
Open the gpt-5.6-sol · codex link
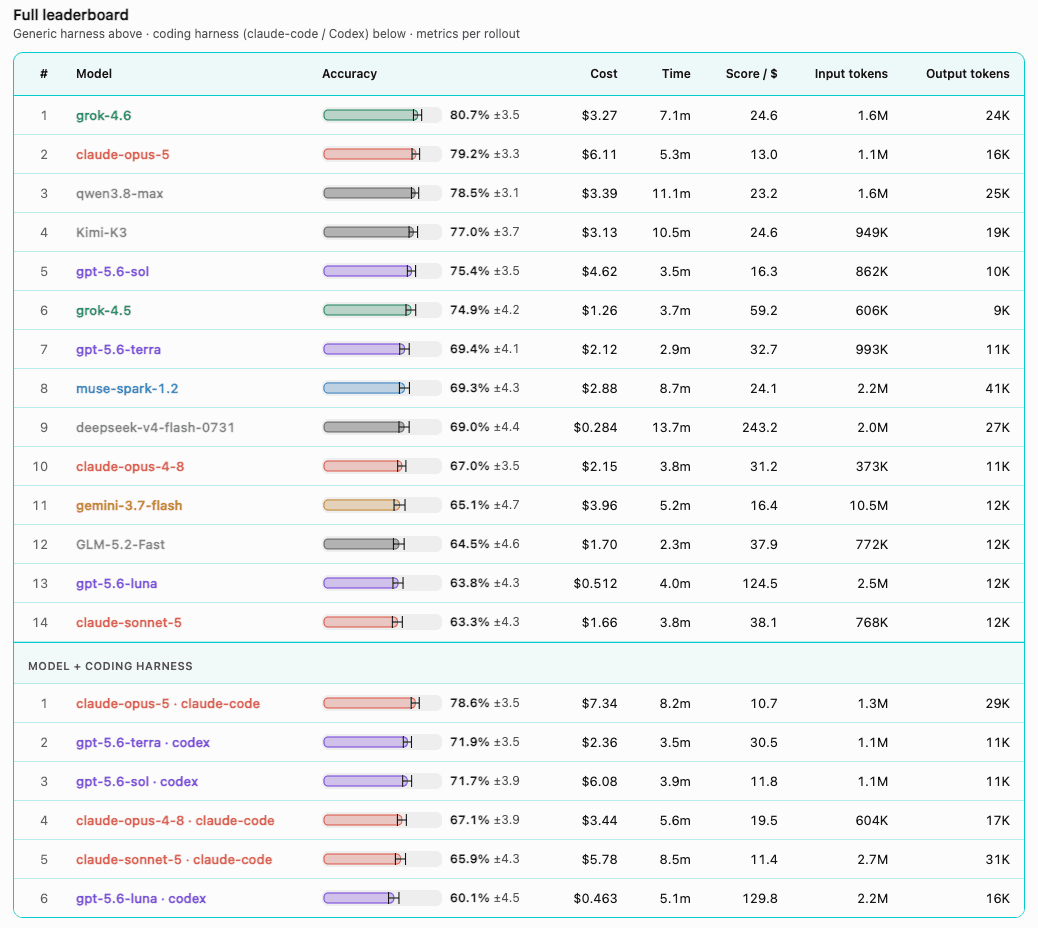point(137,782)
